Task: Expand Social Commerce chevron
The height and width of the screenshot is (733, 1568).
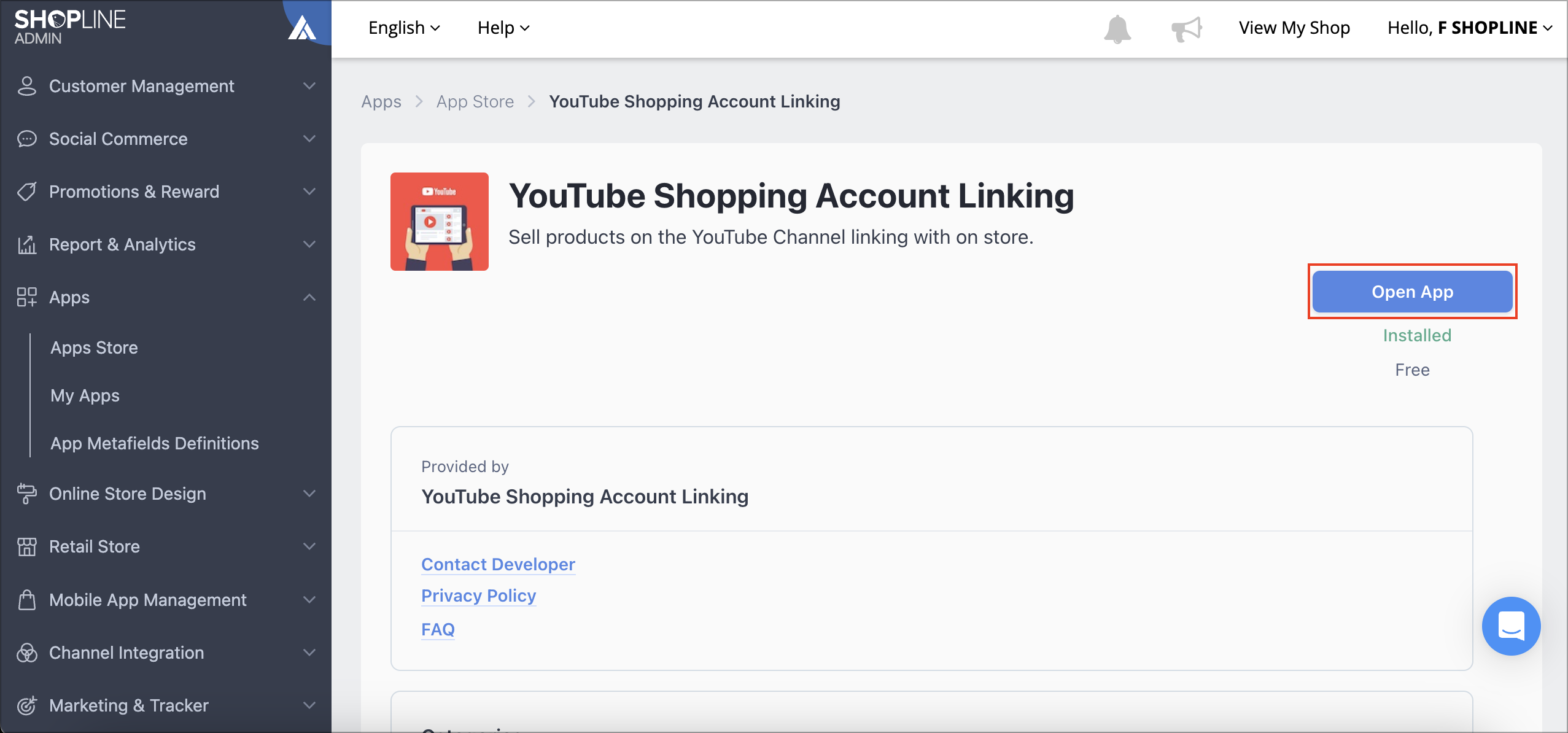Action: point(309,139)
